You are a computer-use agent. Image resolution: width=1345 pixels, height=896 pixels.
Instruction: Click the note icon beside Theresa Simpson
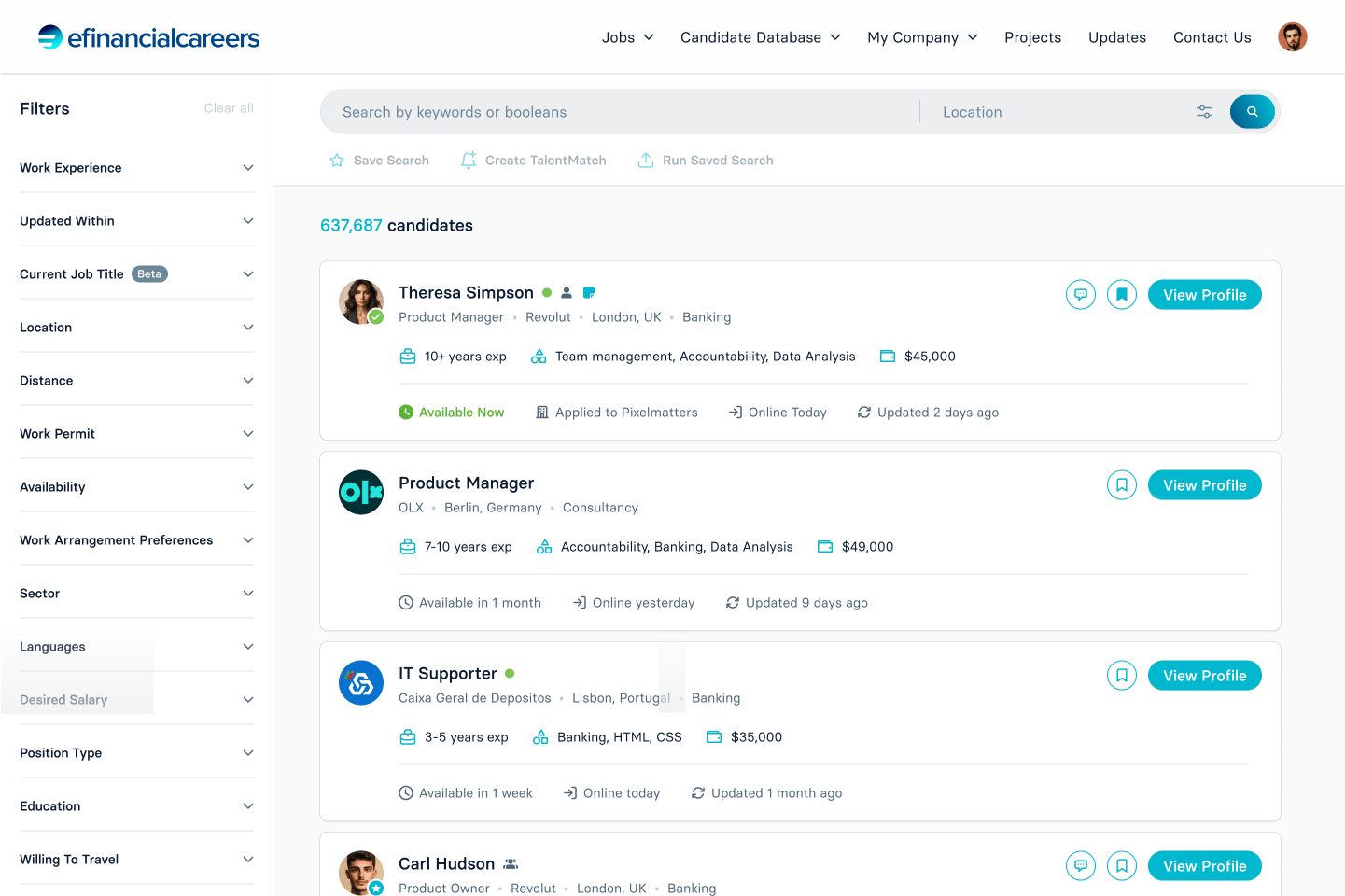[589, 293]
